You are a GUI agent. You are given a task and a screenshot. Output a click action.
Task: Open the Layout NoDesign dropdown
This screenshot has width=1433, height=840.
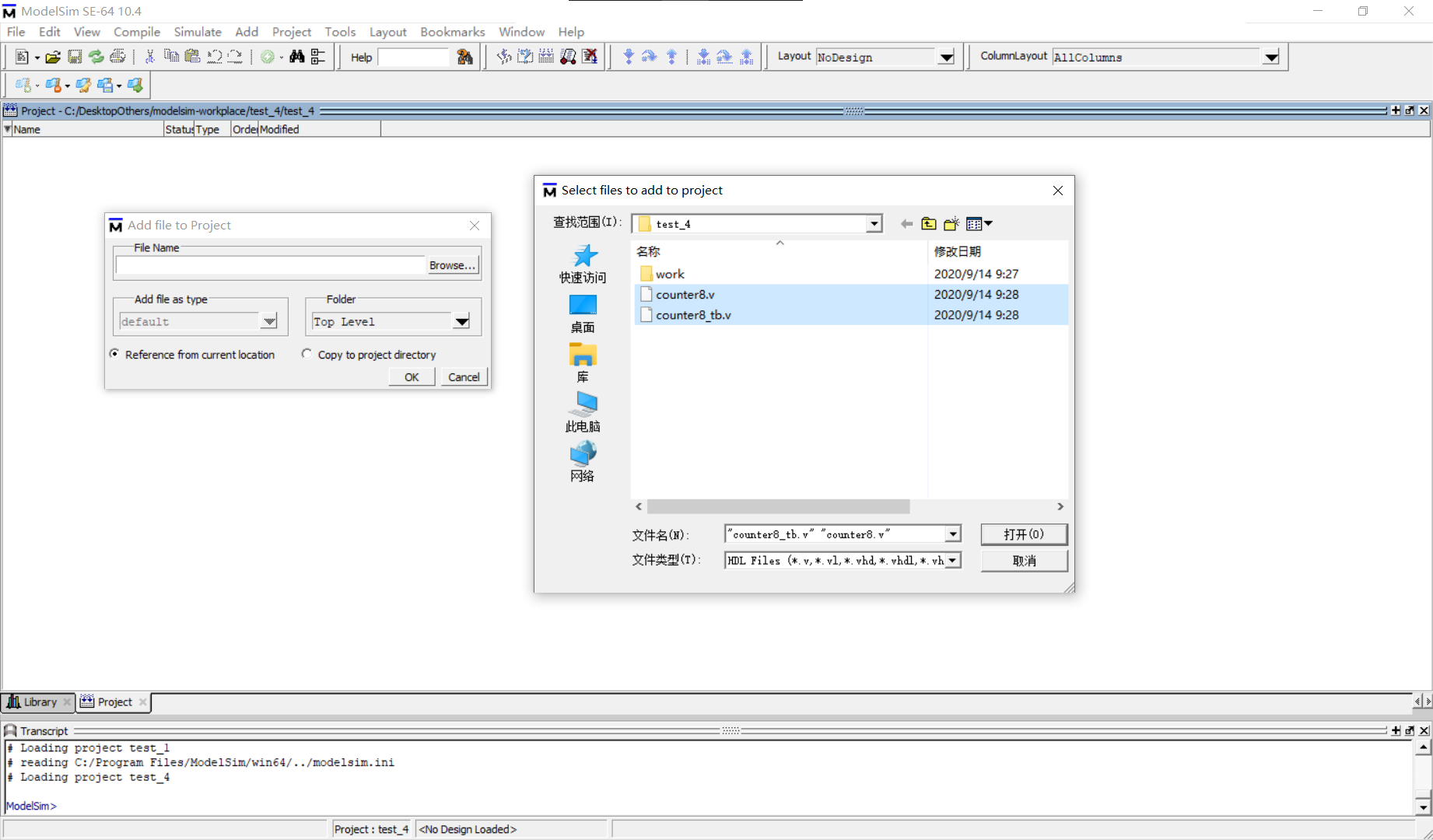[947, 57]
